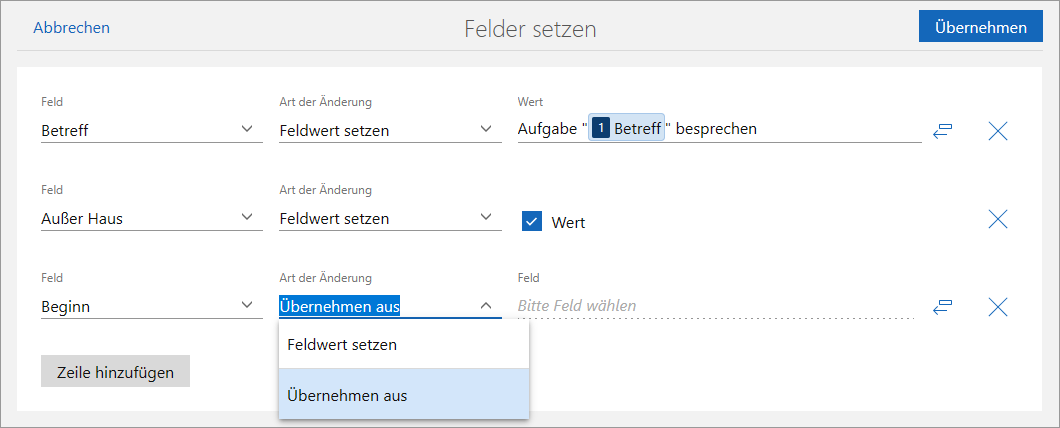Open Art der Änderung dropdown in Betreff row
This screenshot has height=428, width=1060.
coord(389,130)
